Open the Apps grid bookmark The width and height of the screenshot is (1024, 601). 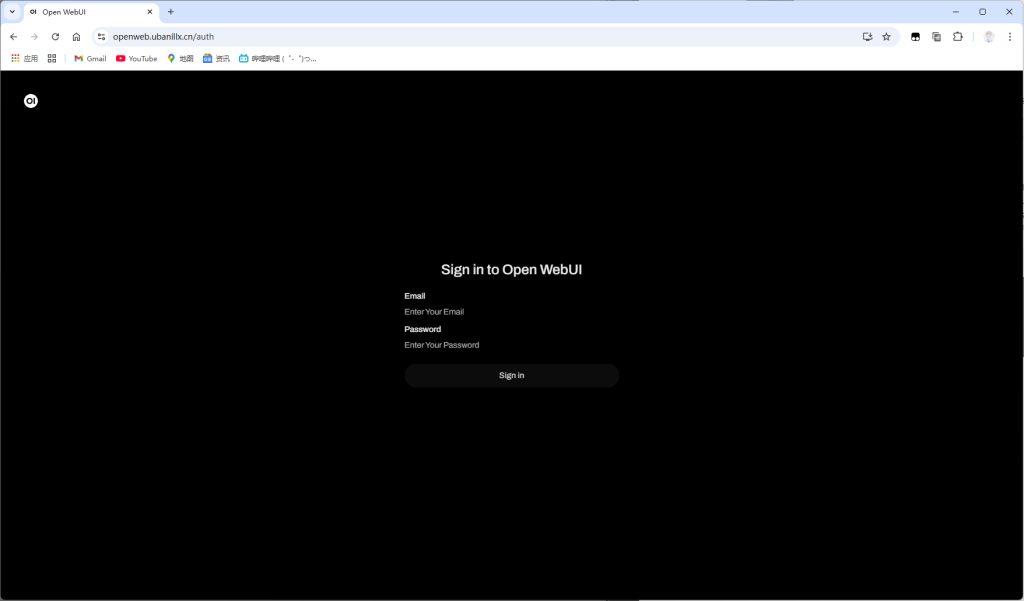point(24,58)
